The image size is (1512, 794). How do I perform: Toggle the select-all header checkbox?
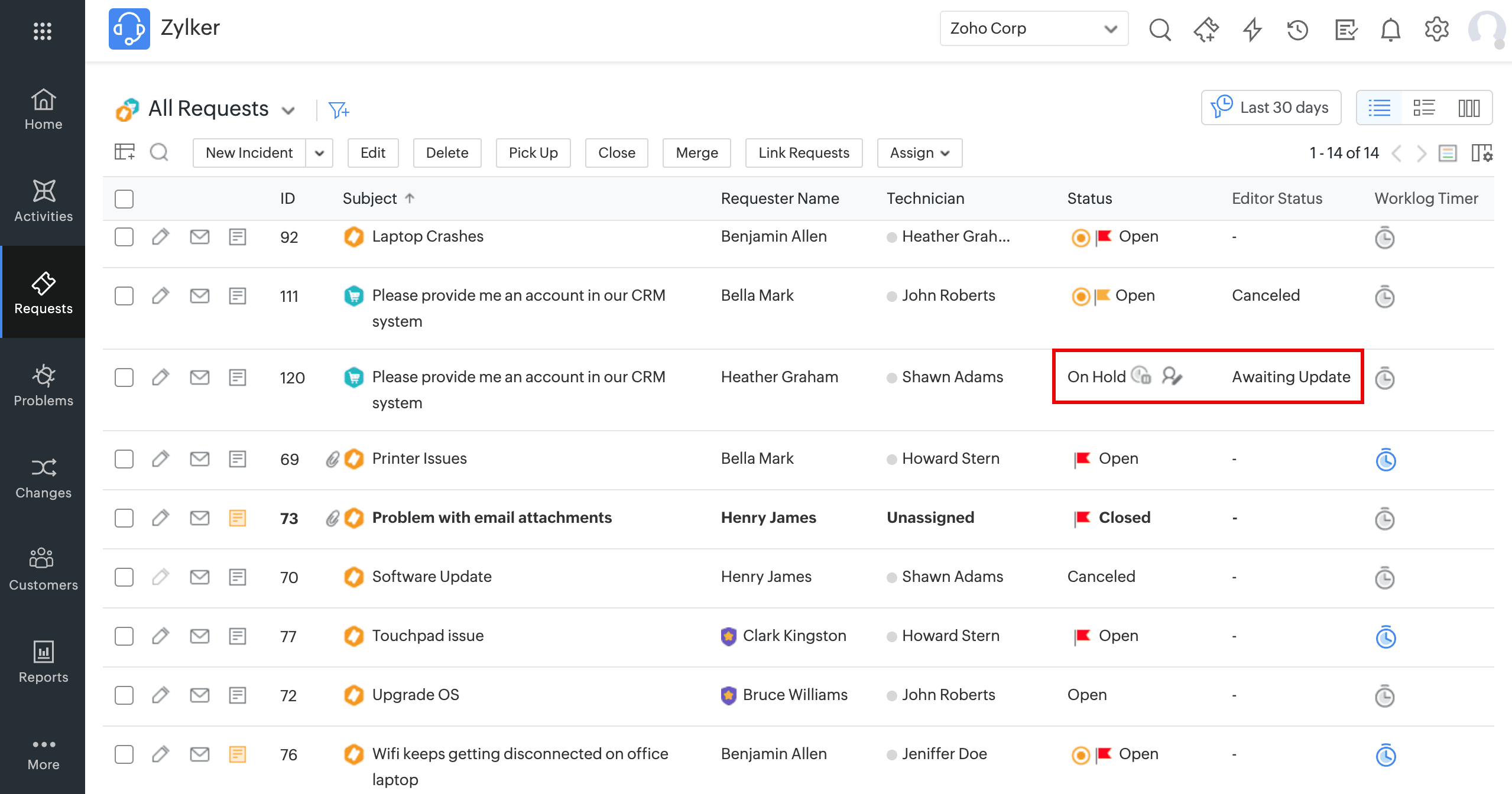(124, 199)
